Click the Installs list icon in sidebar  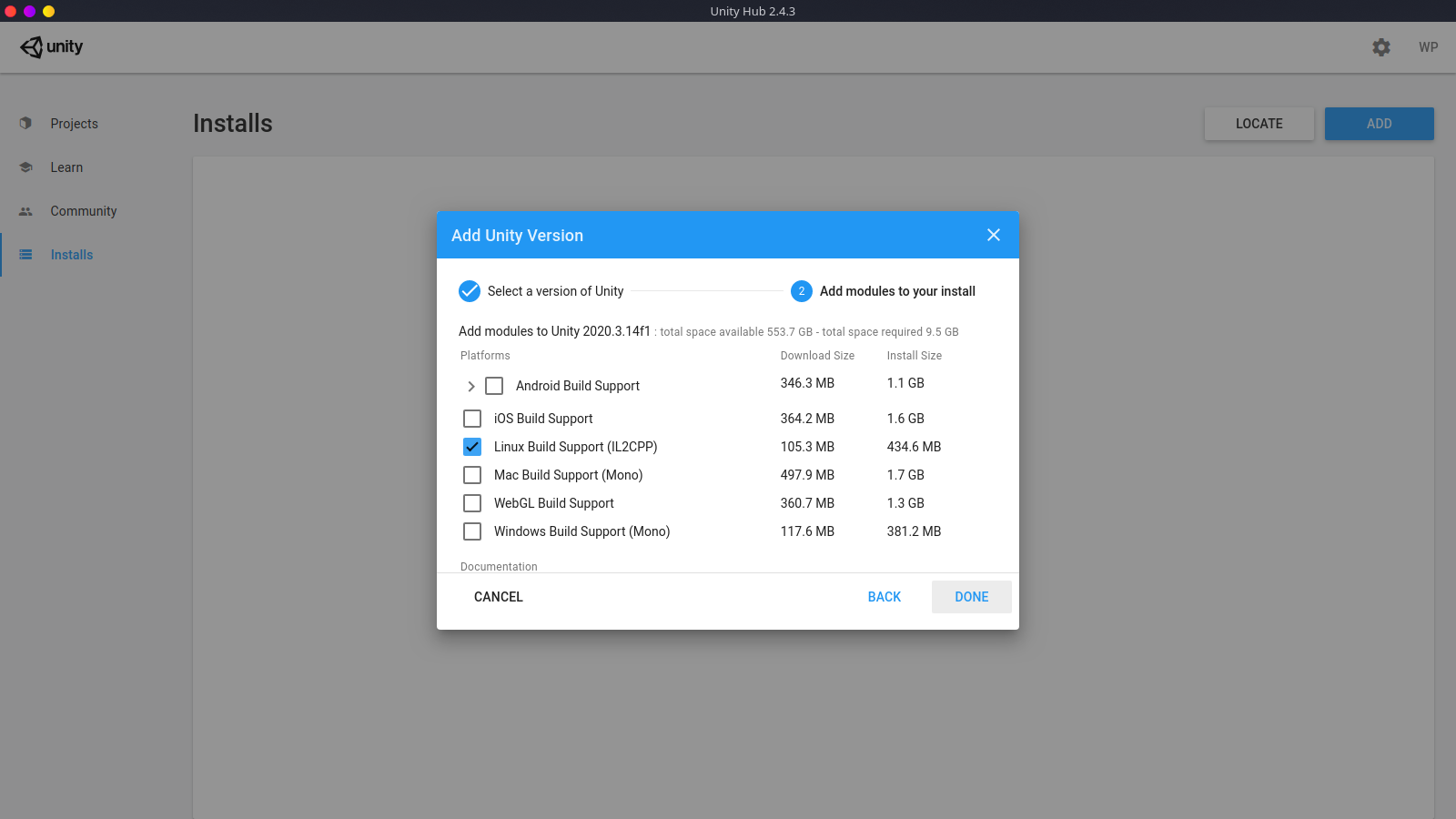pyautogui.click(x=25, y=255)
